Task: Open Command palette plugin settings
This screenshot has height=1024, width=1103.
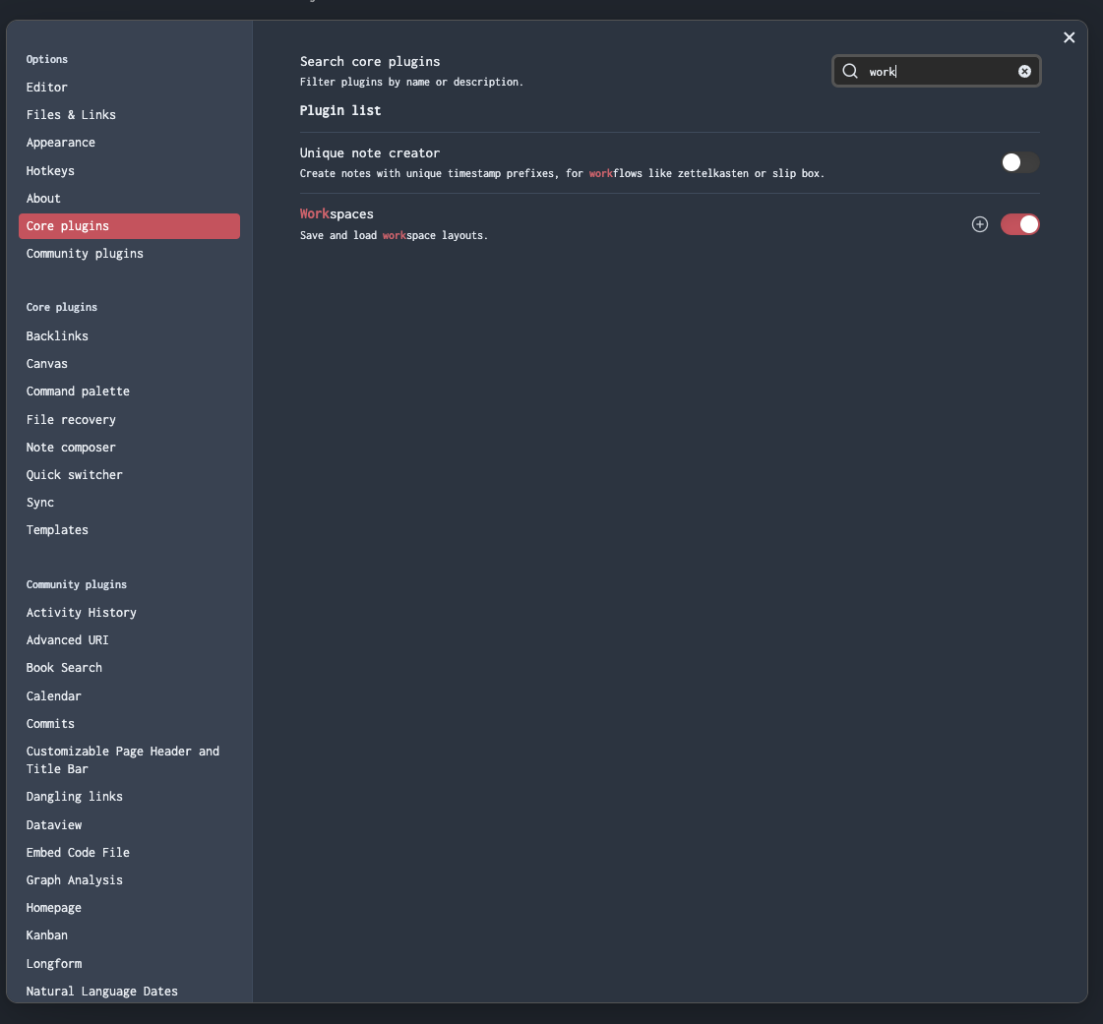Action: [78, 391]
